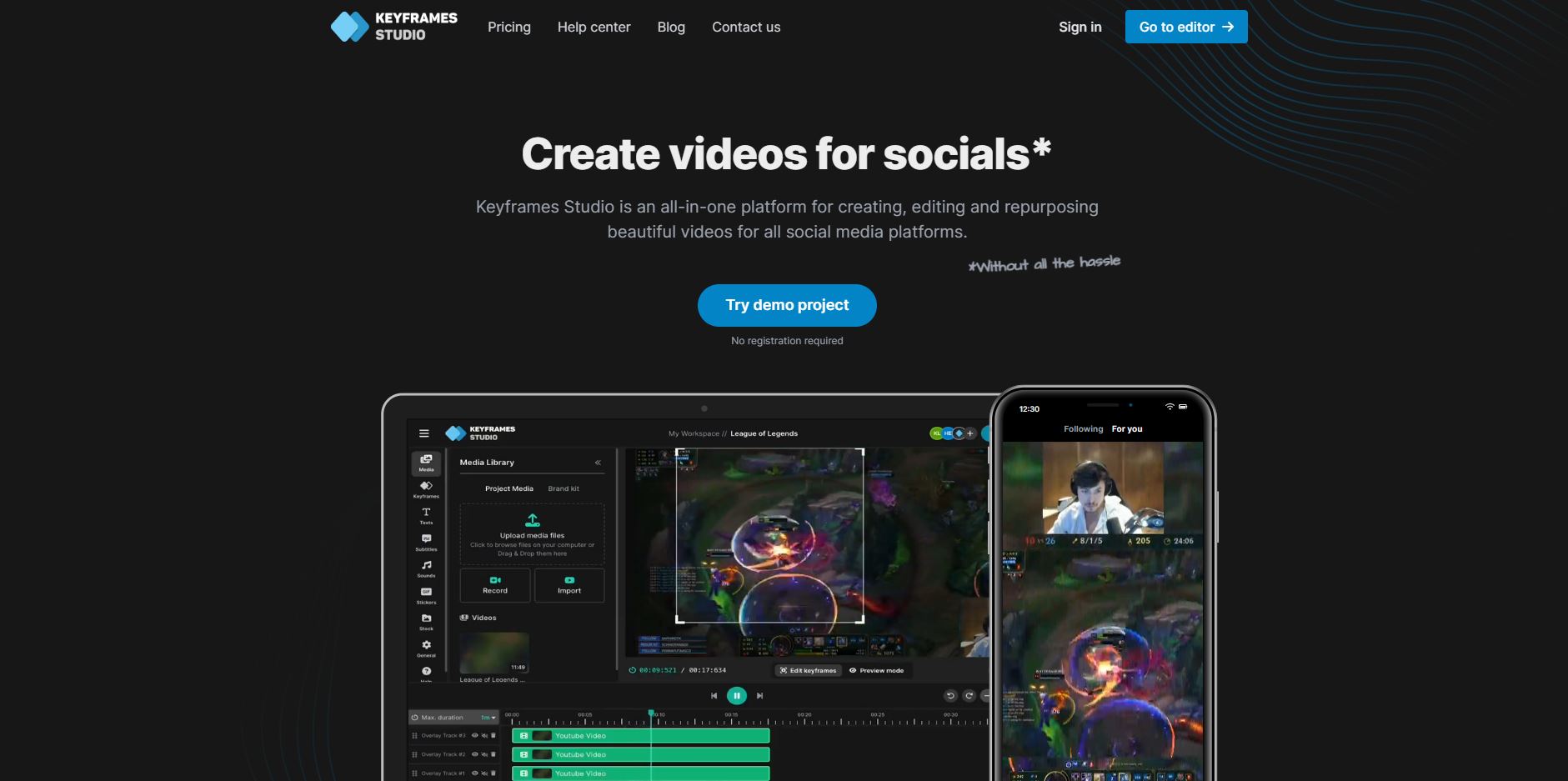Open the Max. duration 1m dropdown
This screenshot has height=781, width=1568.
pos(488,717)
